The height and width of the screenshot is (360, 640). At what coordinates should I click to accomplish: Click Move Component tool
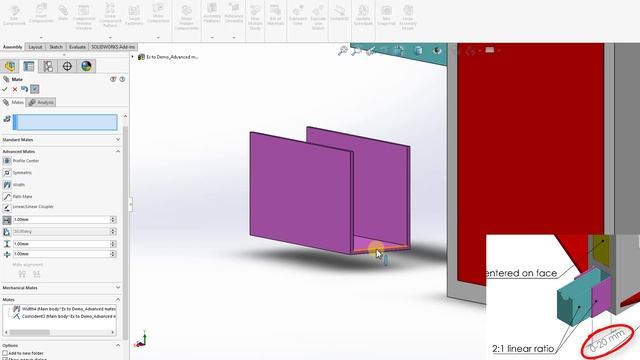[158, 13]
